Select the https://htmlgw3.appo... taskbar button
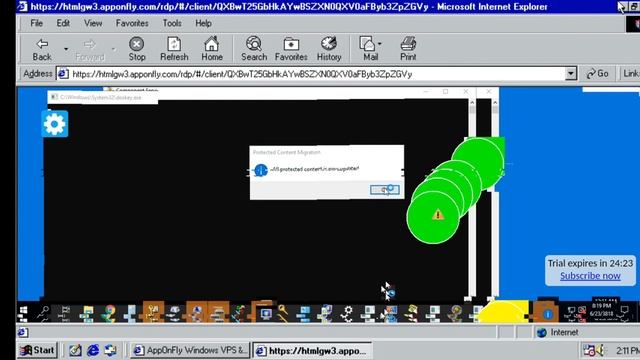 pos(312,351)
